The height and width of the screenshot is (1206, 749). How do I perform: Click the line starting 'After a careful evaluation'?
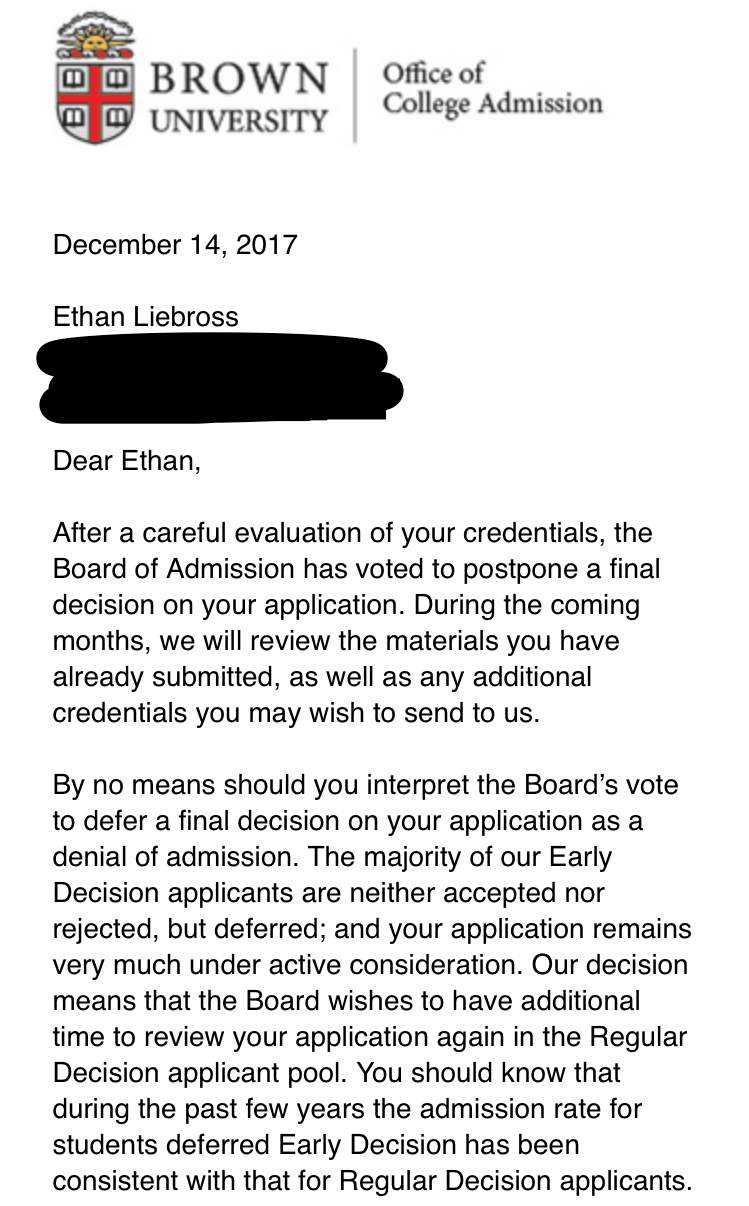coord(352,533)
